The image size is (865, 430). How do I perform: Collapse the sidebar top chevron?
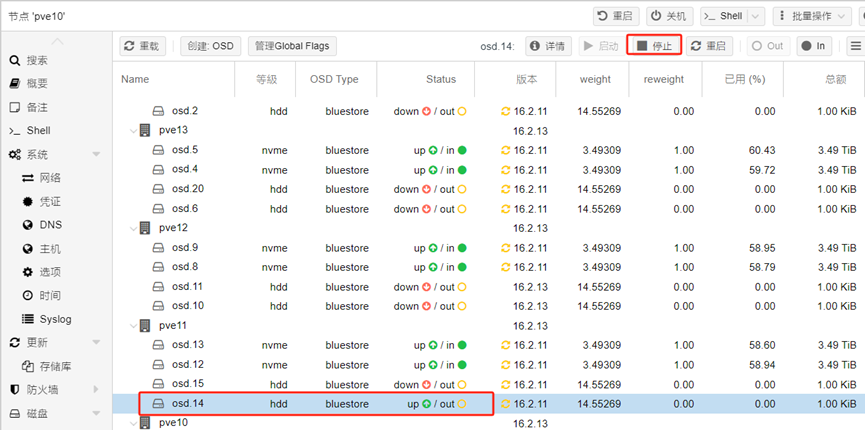(x=57, y=41)
